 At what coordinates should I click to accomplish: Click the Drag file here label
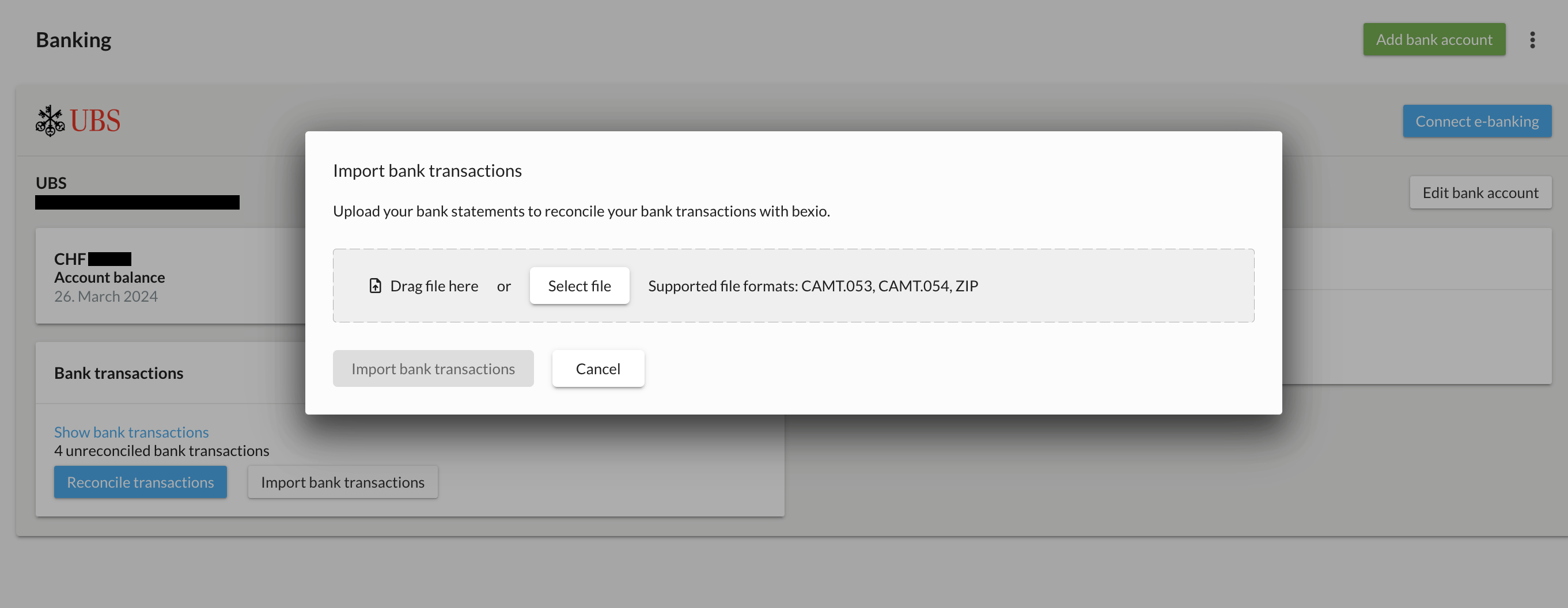[x=434, y=286]
